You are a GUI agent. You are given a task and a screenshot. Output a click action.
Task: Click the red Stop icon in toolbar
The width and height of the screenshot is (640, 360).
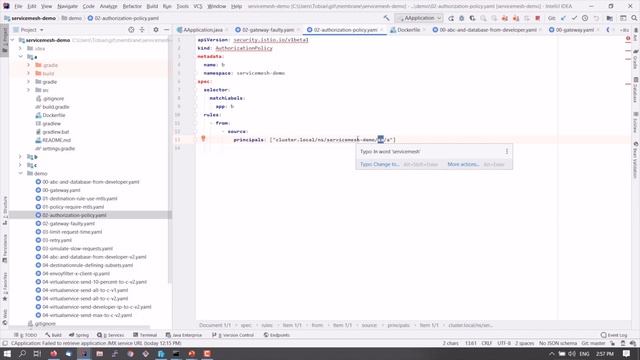point(538,18)
